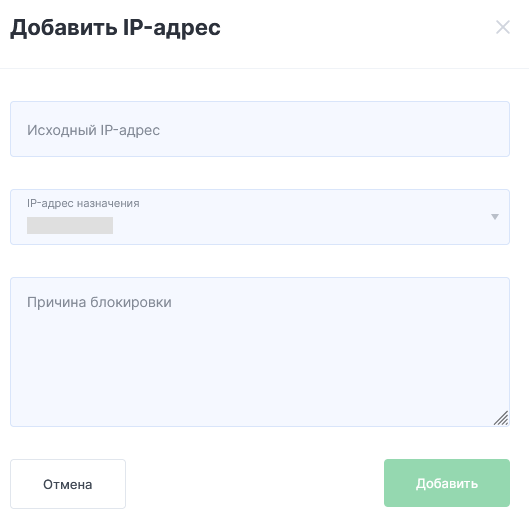
Task: Cancel adding the IP address
Action: point(68,484)
